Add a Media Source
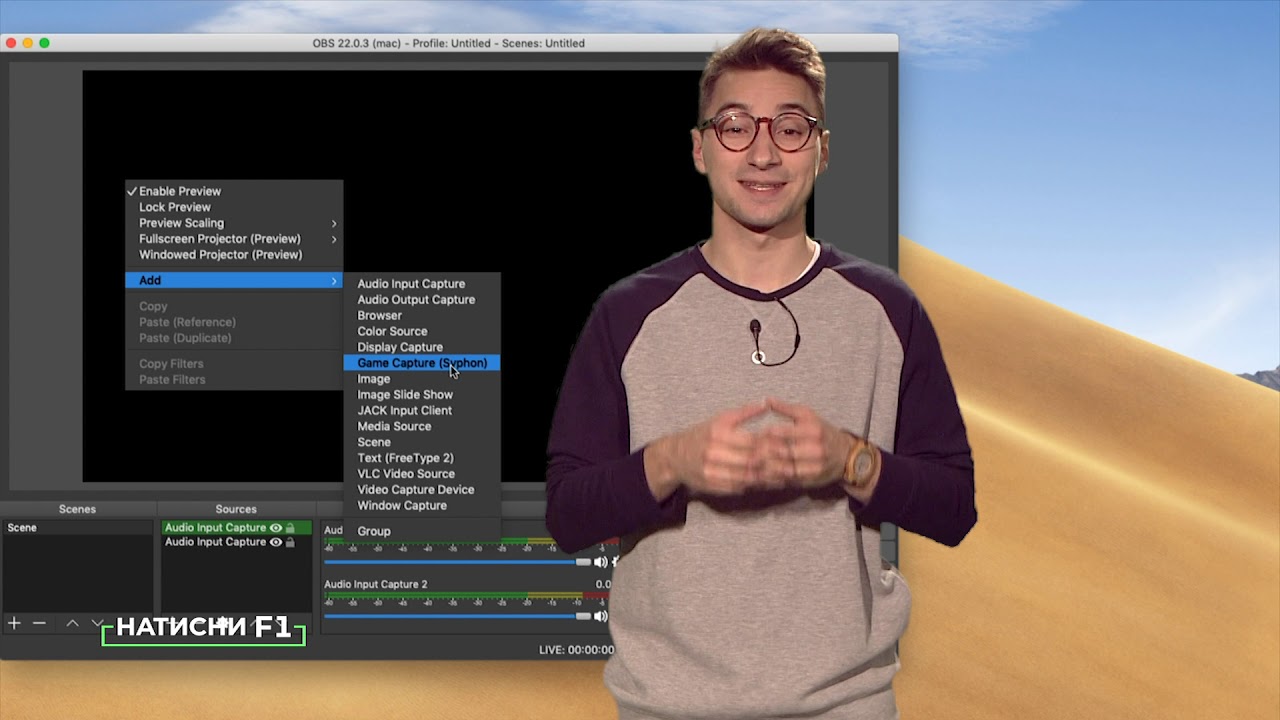 422,427
